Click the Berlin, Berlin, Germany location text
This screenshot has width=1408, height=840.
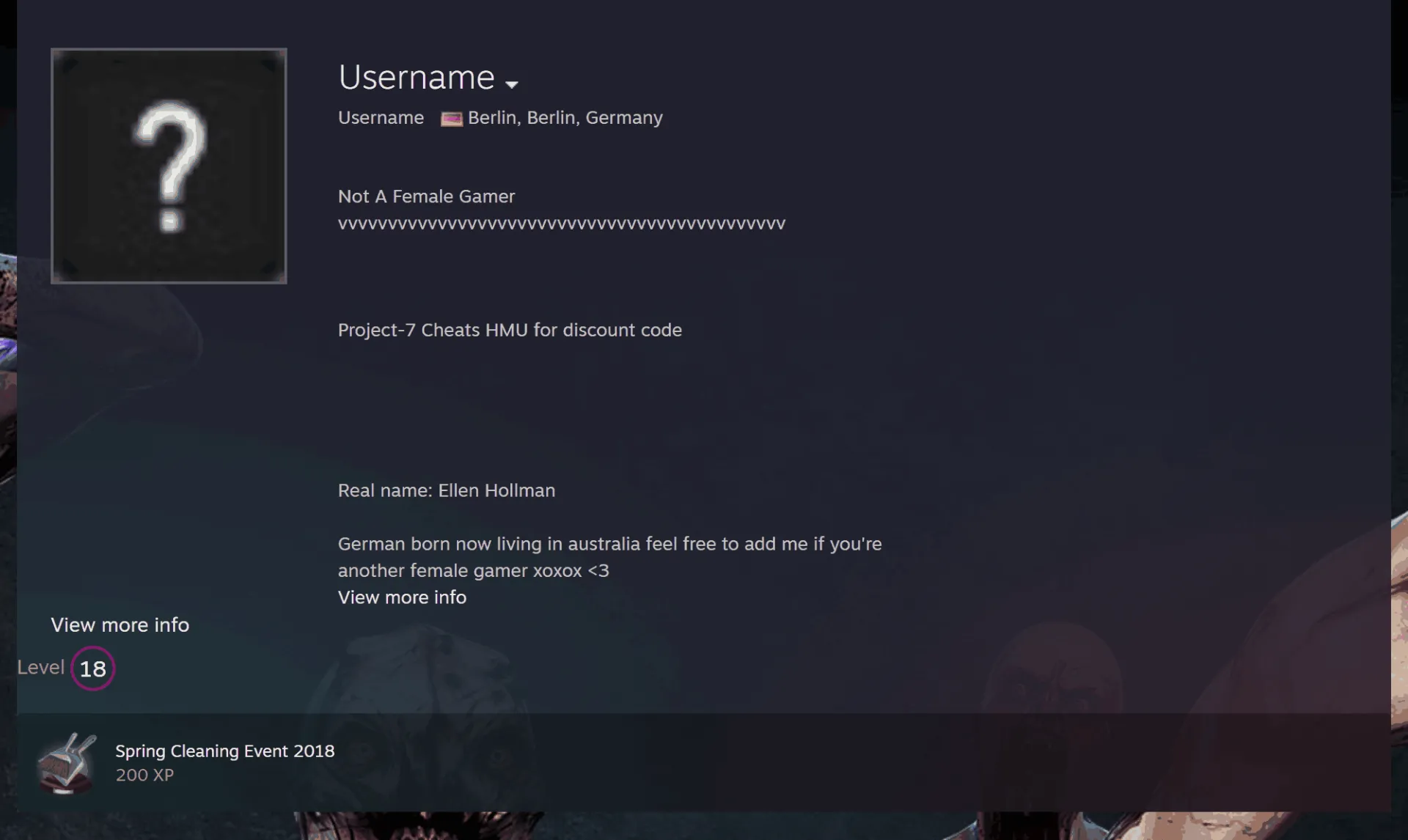tap(565, 117)
